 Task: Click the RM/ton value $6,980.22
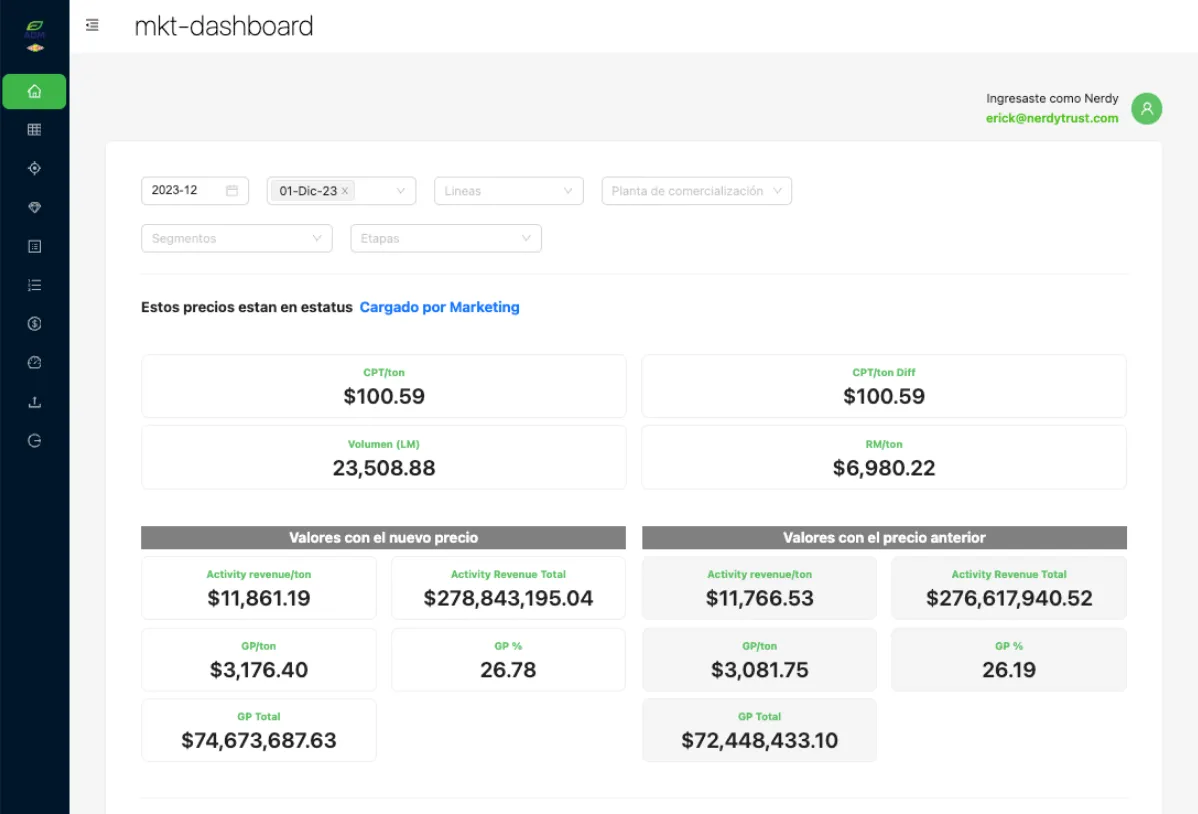tap(884, 468)
